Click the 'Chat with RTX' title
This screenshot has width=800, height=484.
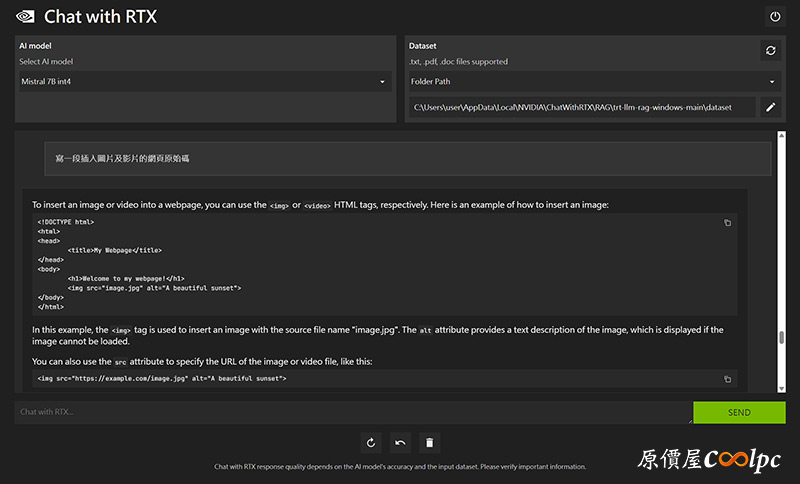pyautogui.click(x=101, y=17)
